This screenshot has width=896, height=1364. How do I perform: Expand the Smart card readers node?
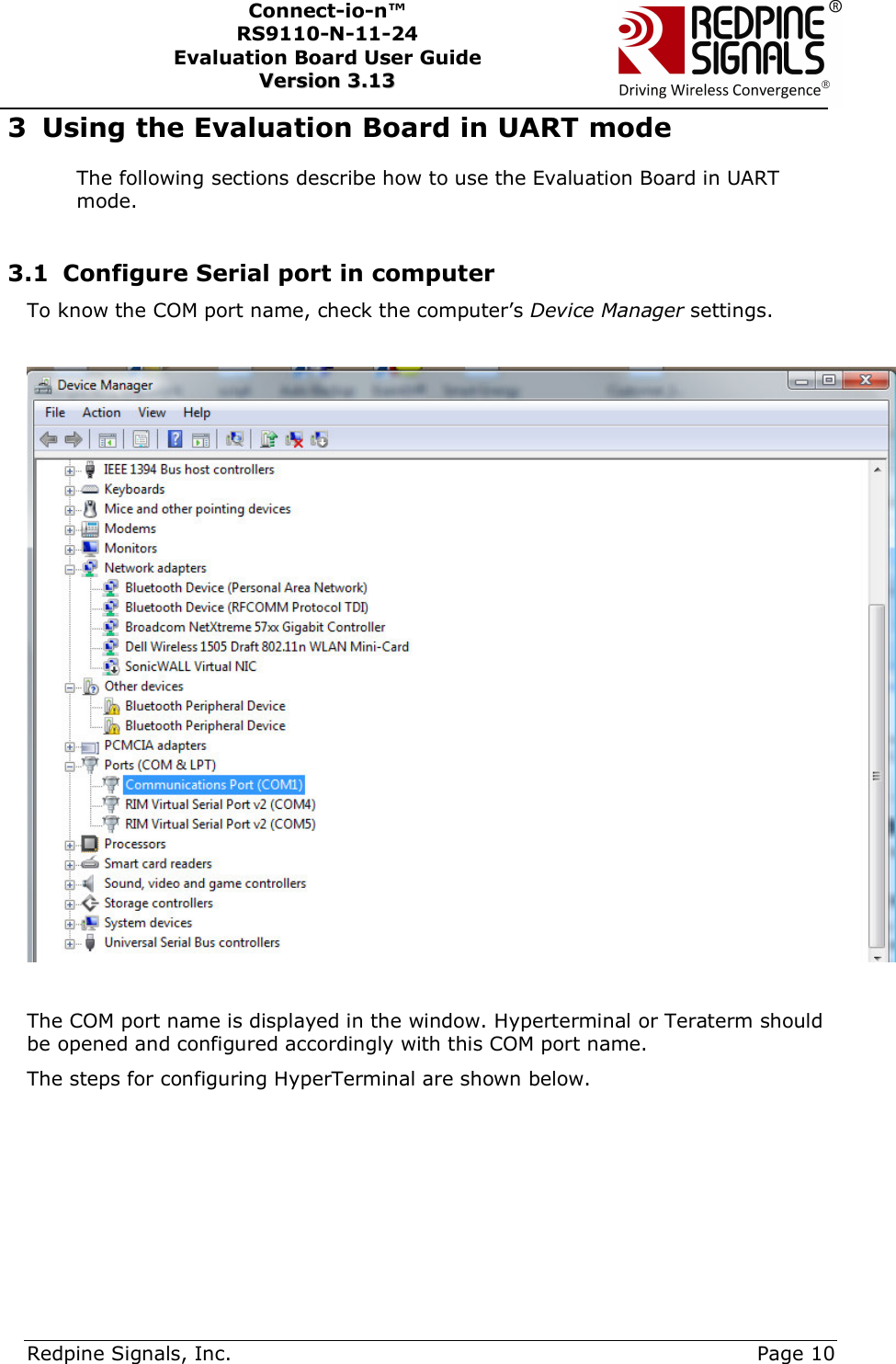[x=70, y=865]
